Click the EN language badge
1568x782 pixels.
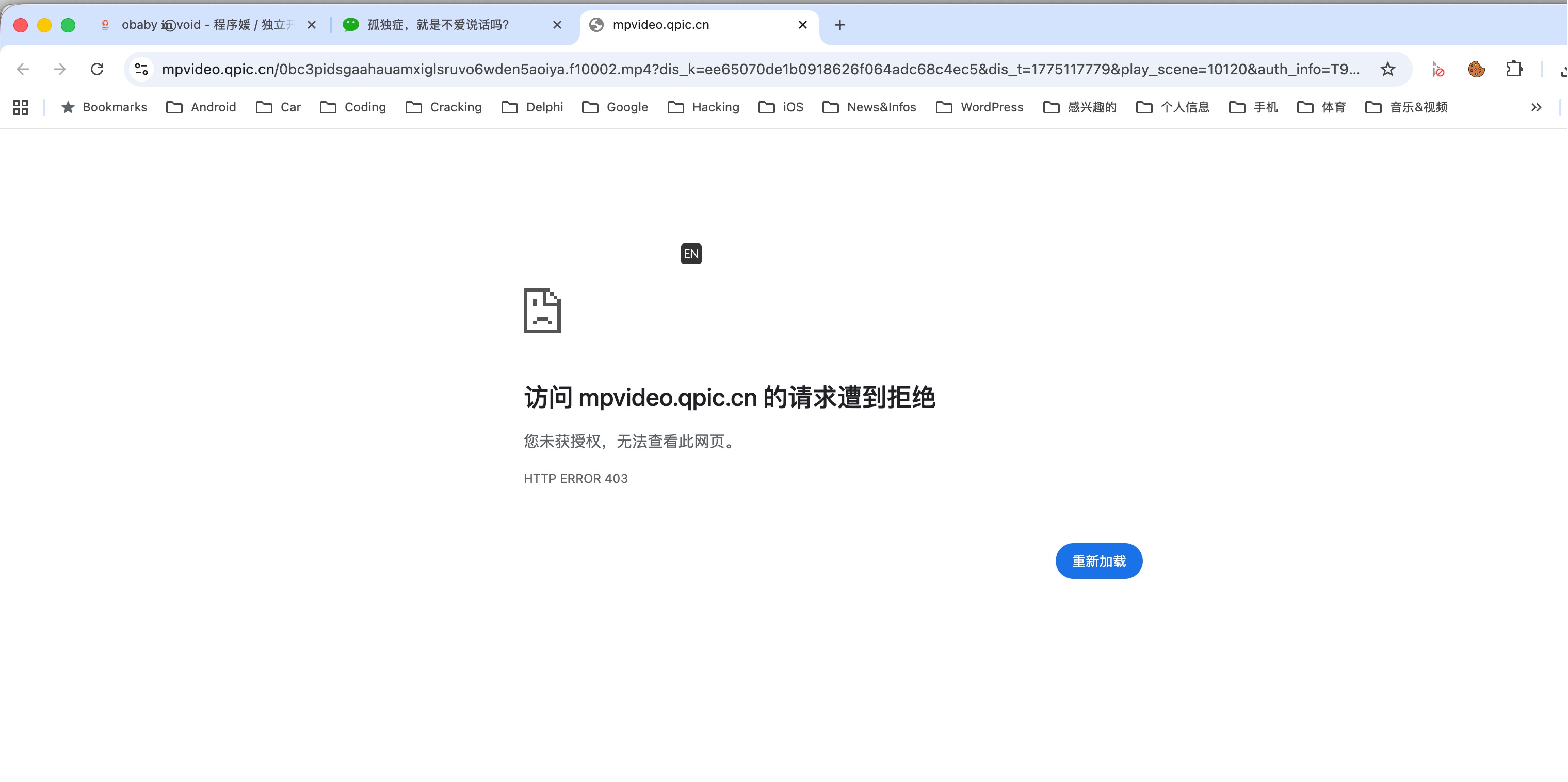(691, 254)
